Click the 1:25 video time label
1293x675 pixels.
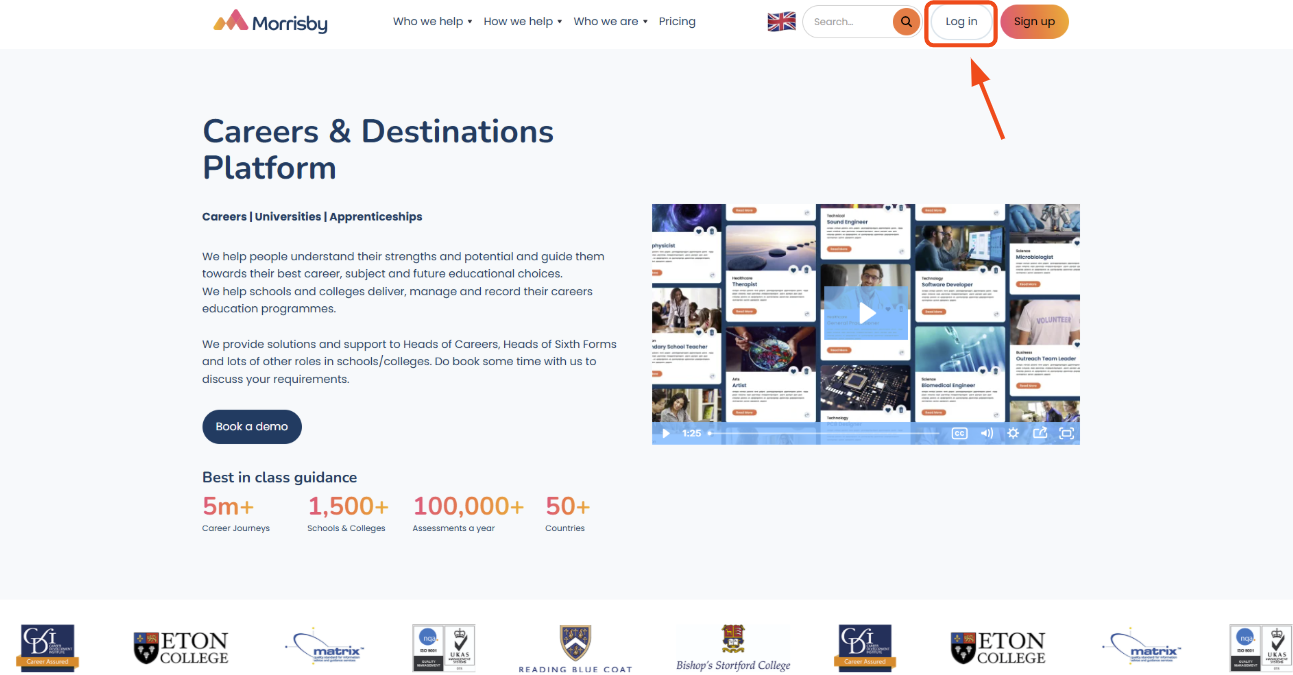(692, 433)
